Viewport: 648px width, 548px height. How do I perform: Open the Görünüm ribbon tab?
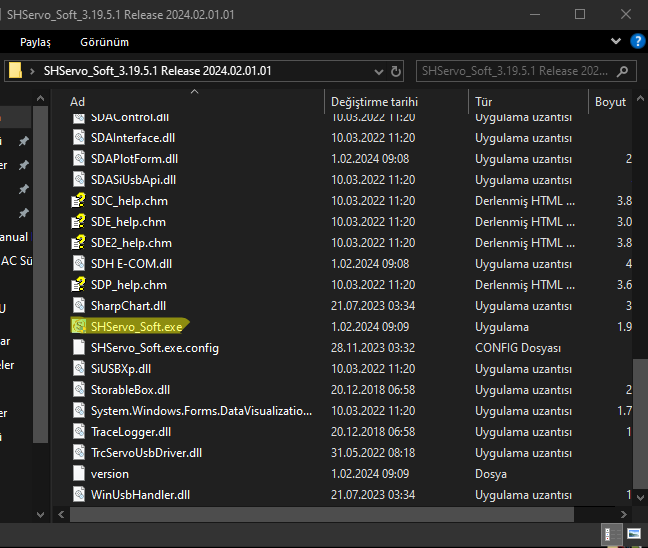coord(104,42)
